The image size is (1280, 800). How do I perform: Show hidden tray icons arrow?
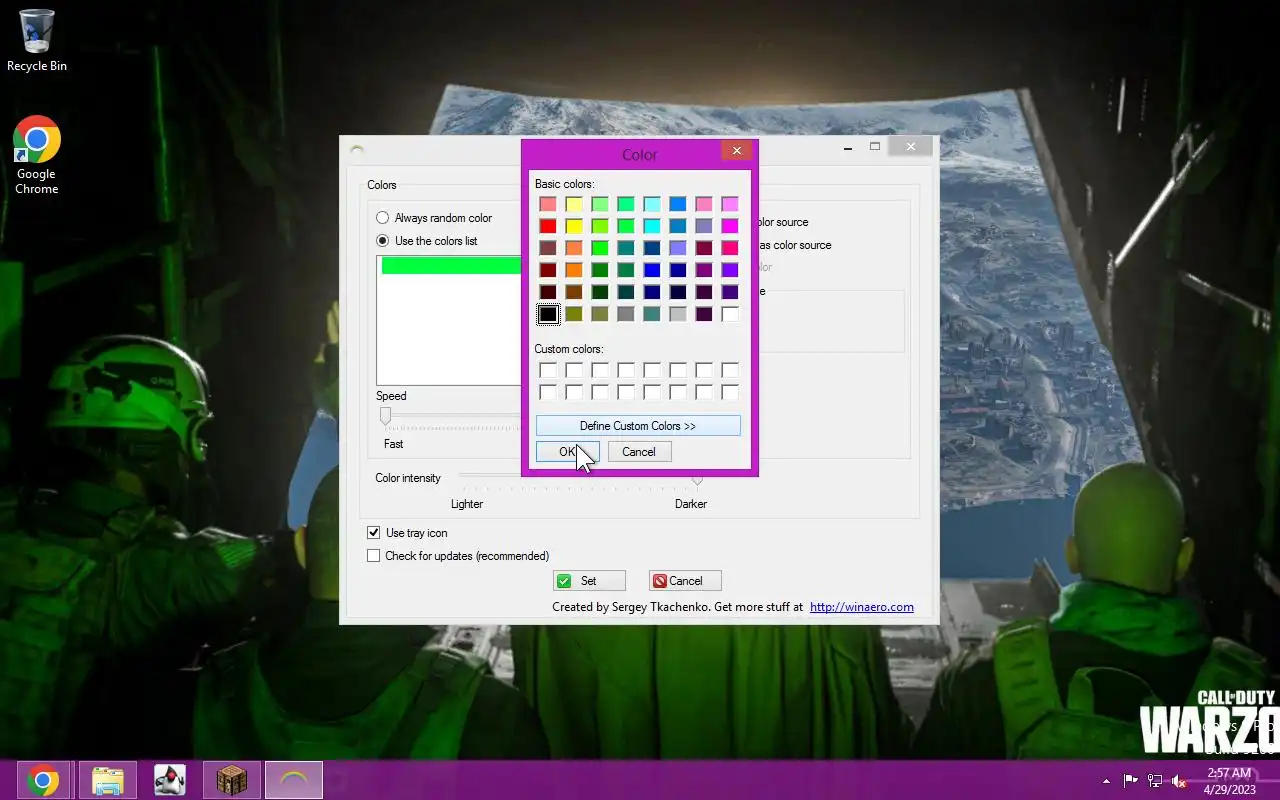(x=1106, y=780)
